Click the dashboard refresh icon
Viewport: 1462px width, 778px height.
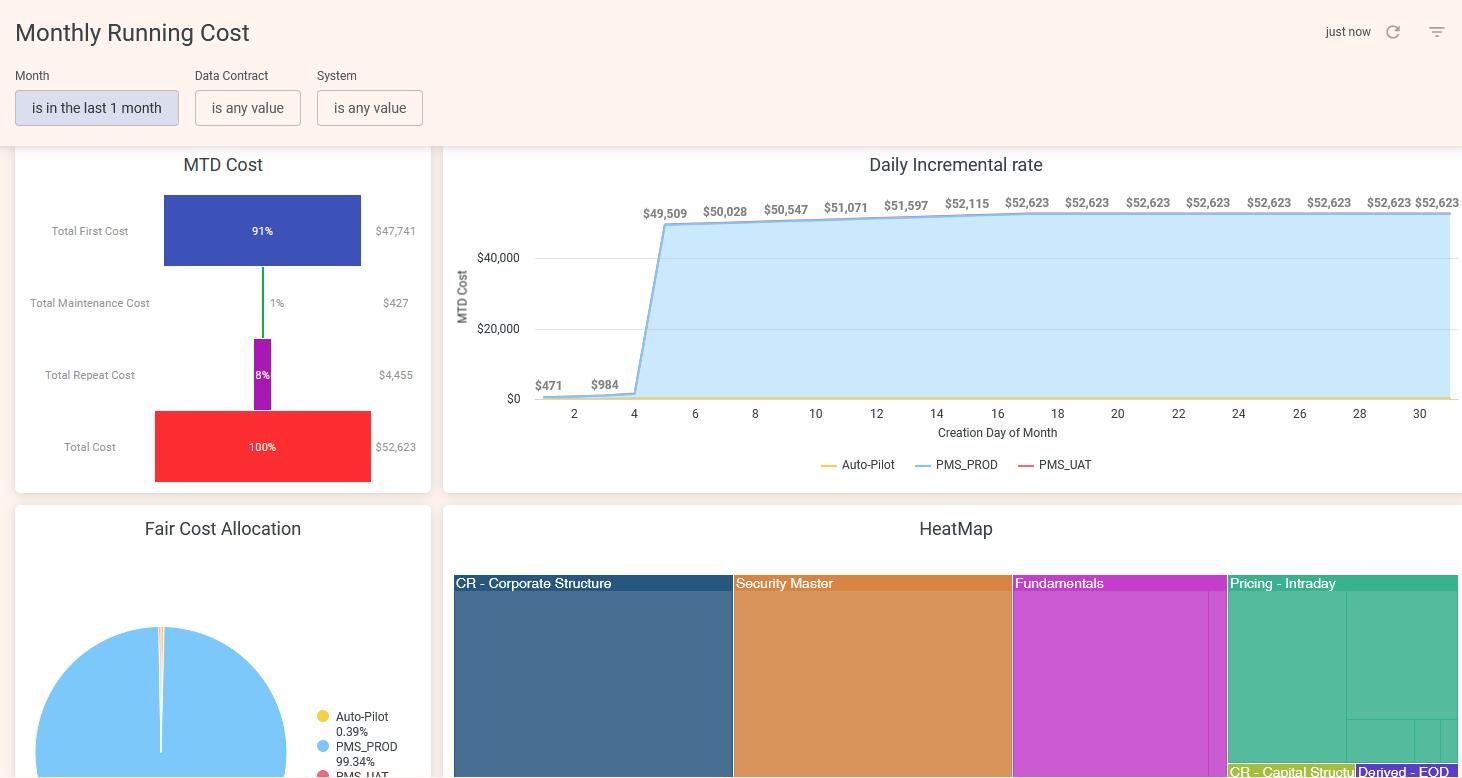click(1393, 32)
